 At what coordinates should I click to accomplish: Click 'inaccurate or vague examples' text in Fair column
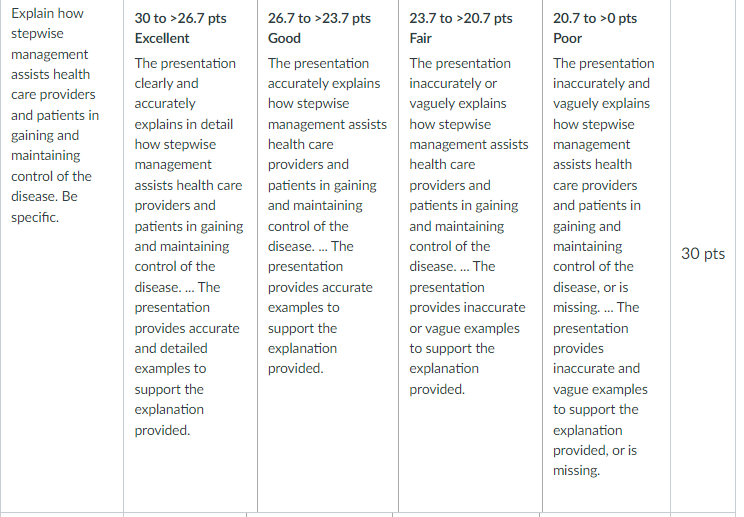coord(467,318)
